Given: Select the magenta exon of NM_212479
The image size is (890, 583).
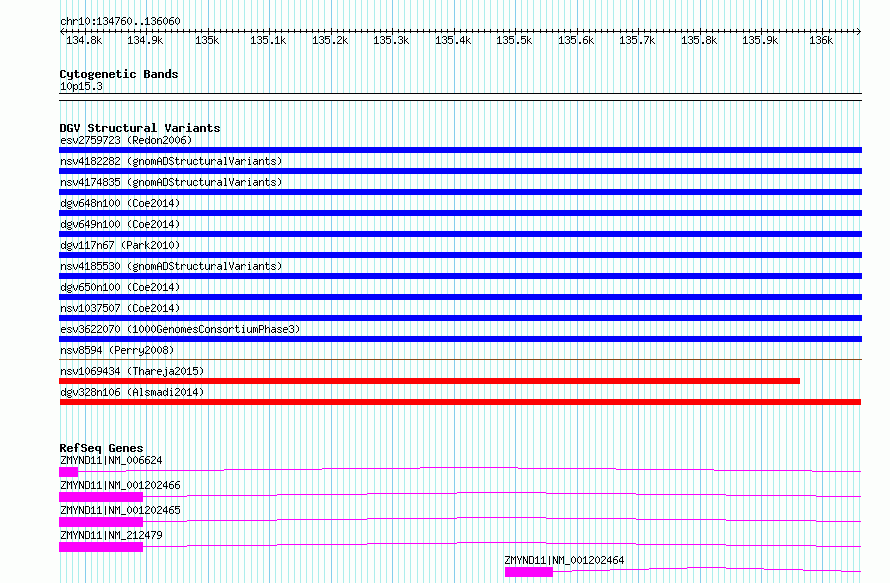Looking at the screenshot, I should click(x=101, y=547).
